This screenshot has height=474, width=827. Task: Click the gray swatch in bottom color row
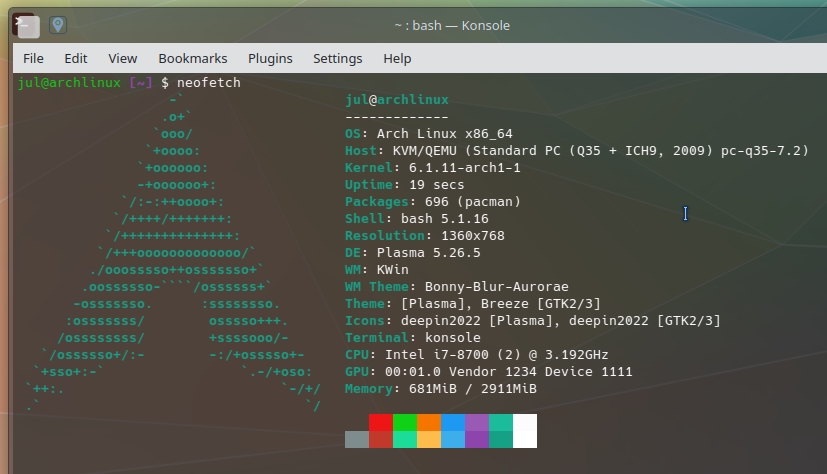coord(357,439)
